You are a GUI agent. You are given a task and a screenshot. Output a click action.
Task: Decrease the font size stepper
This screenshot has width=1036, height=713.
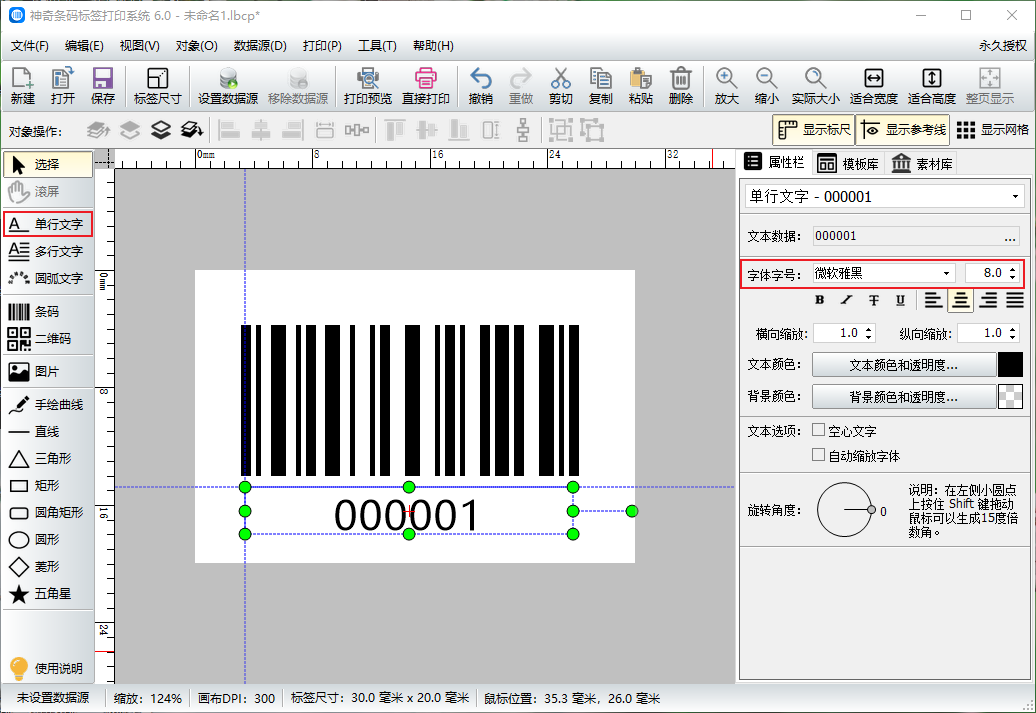click(x=1012, y=278)
